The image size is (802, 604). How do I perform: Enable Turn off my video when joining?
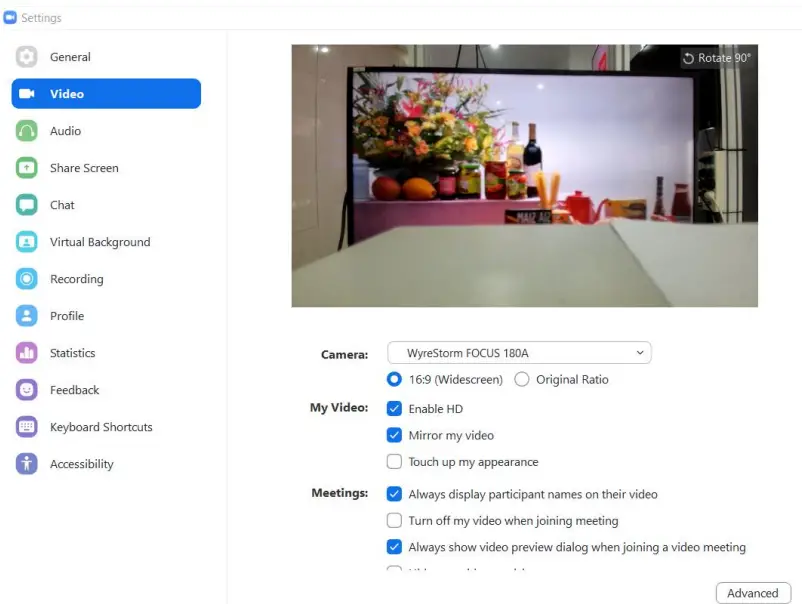coord(394,521)
